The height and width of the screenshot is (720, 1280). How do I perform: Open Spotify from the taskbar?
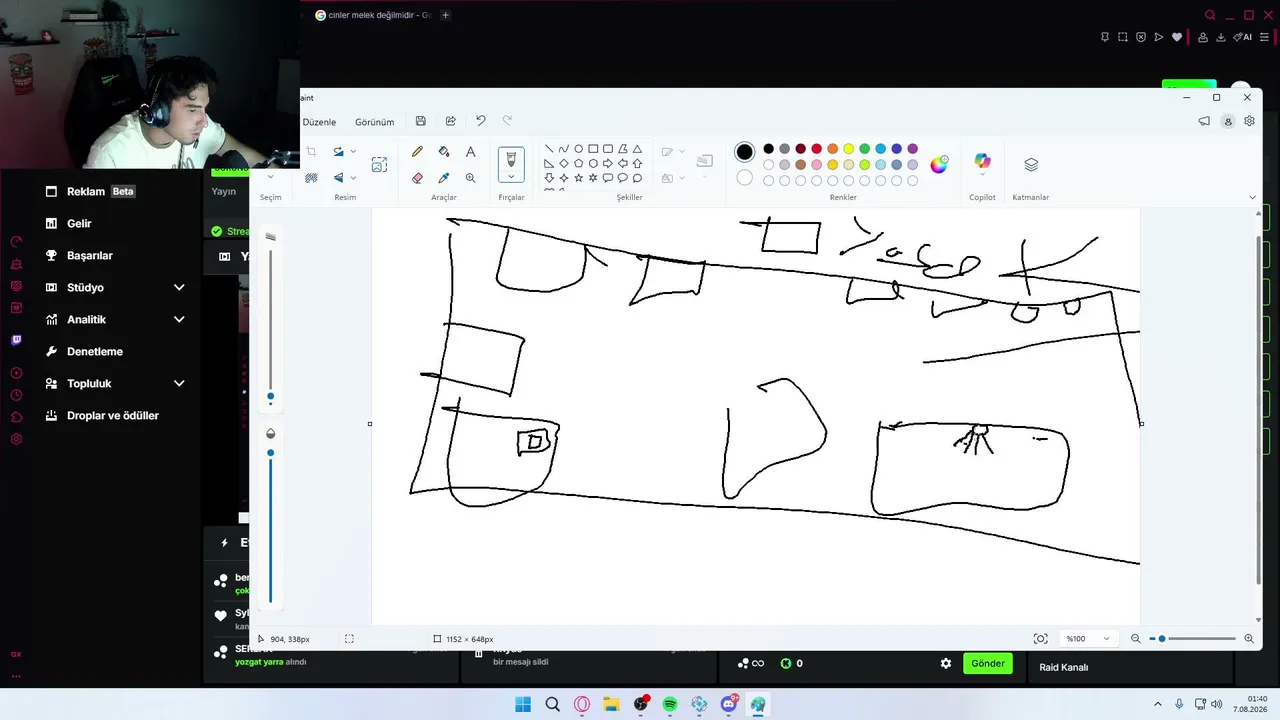pyautogui.click(x=670, y=704)
